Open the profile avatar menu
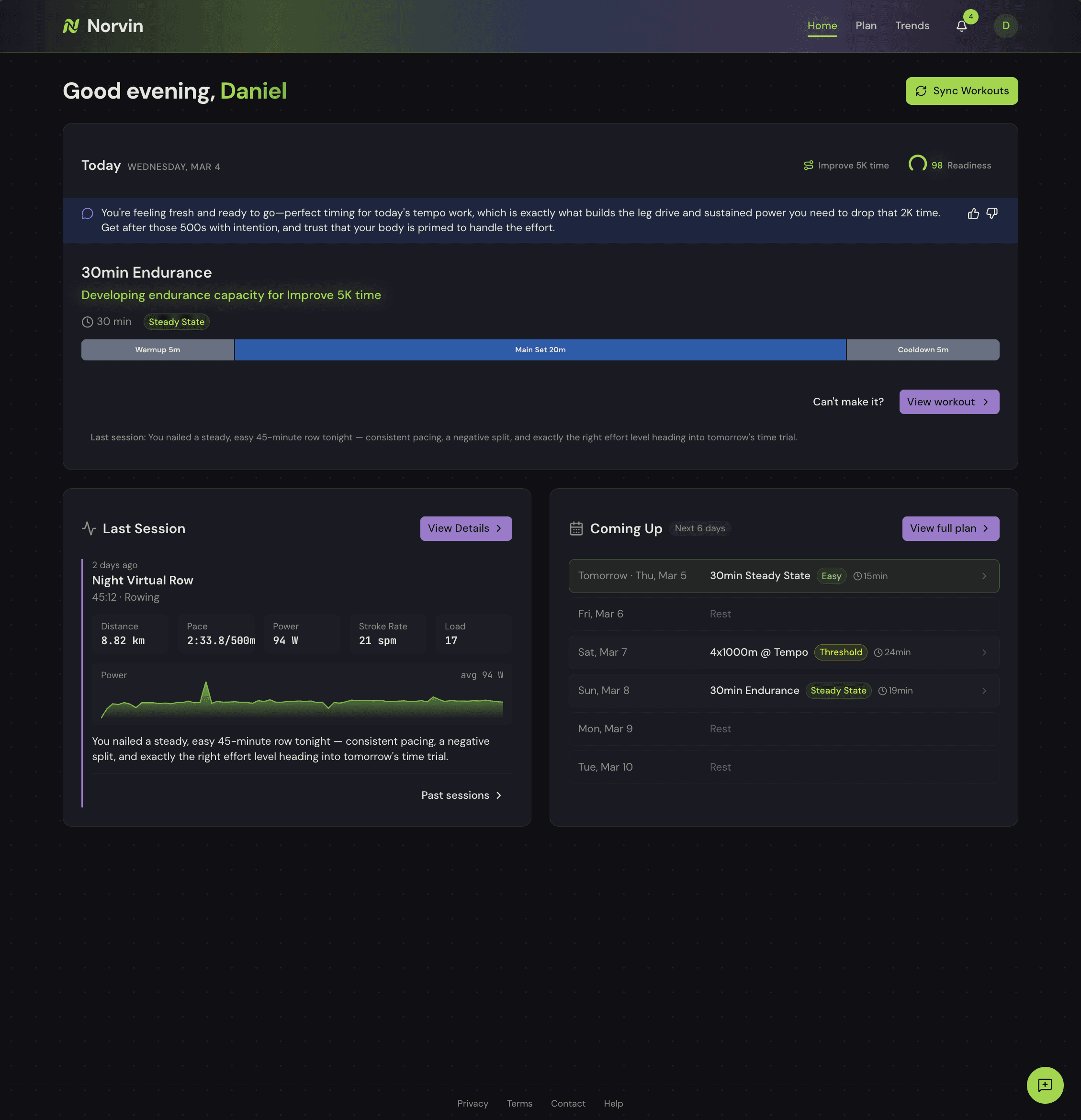This screenshot has width=1081, height=1120. tap(1006, 26)
